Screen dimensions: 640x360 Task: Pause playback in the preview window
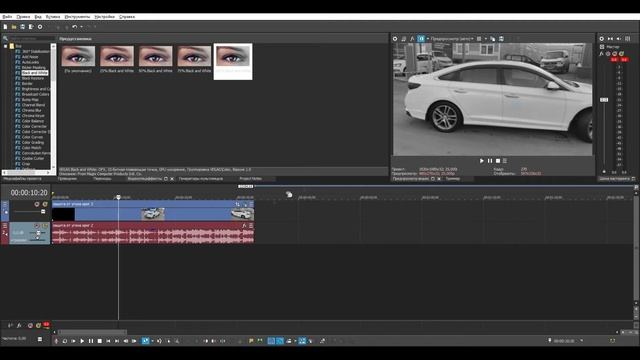490,161
